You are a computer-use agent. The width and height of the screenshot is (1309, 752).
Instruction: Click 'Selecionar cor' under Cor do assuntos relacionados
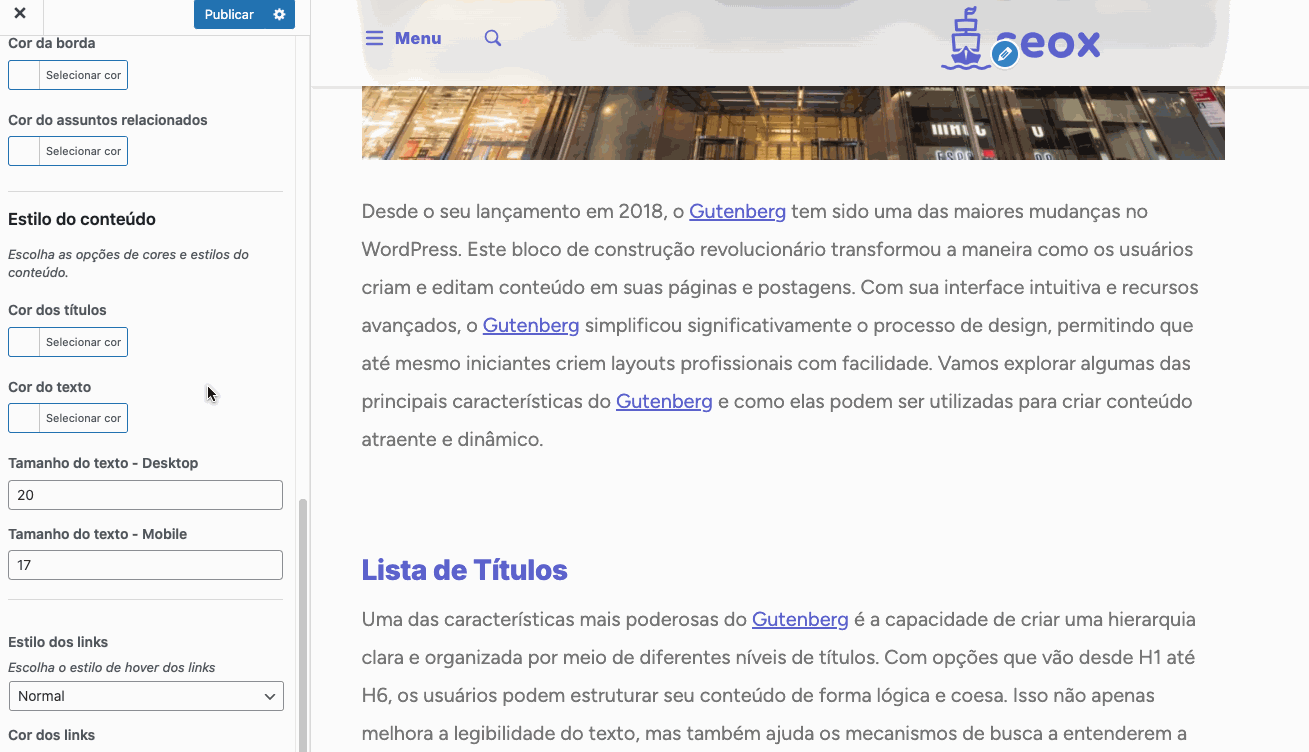pos(83,151)
